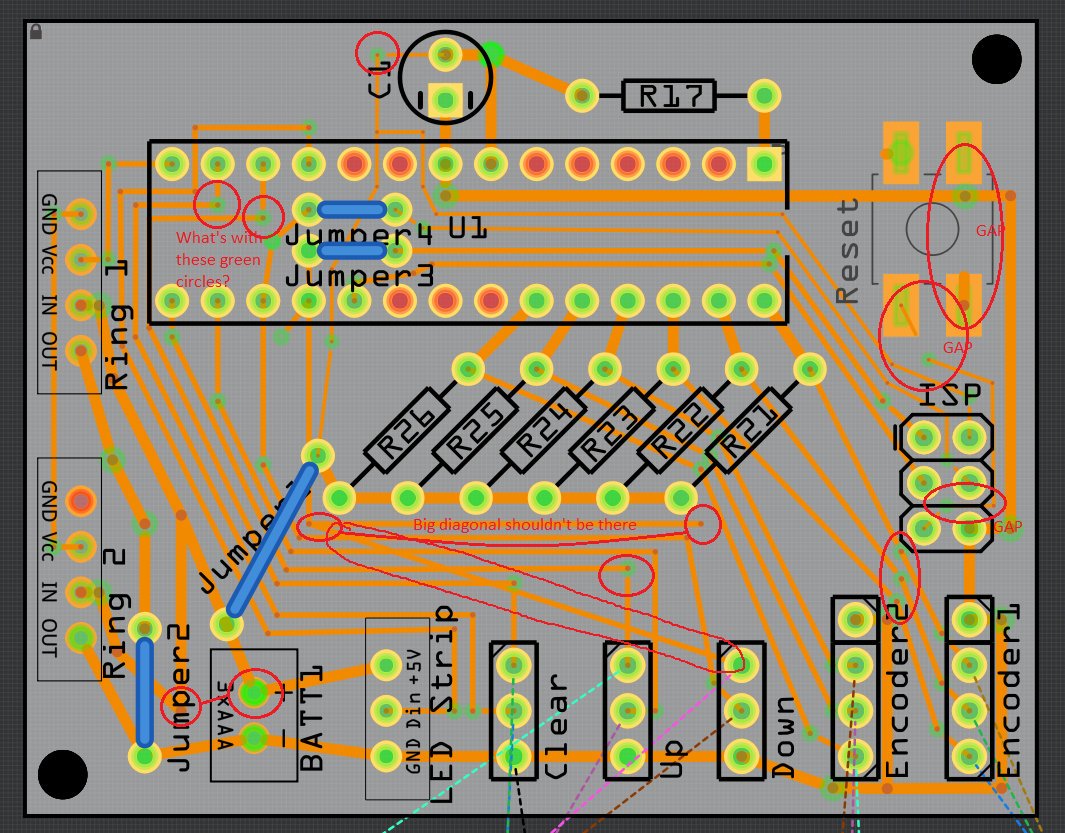This screenshot has width=1065, height=833.
Task: Click the right pad of resistor R17
Action: (764, 96)
